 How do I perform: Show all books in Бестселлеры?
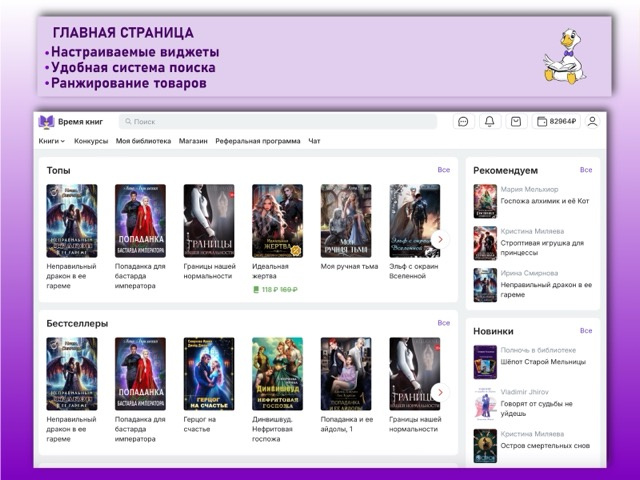[x=444, y=323]
